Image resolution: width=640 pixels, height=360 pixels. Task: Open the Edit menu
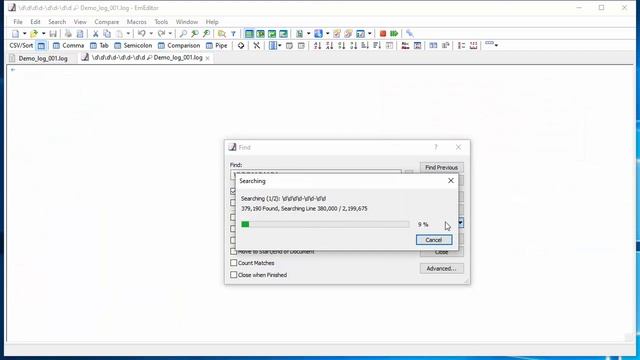(x=35, y=22)
